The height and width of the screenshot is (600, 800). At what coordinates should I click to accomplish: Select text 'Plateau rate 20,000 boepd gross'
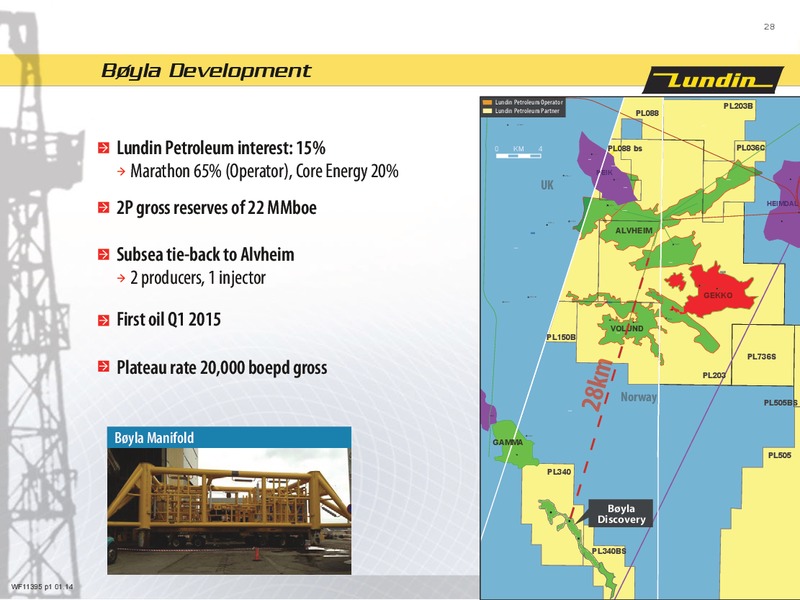pyautogui.click(x=221, y=367)
